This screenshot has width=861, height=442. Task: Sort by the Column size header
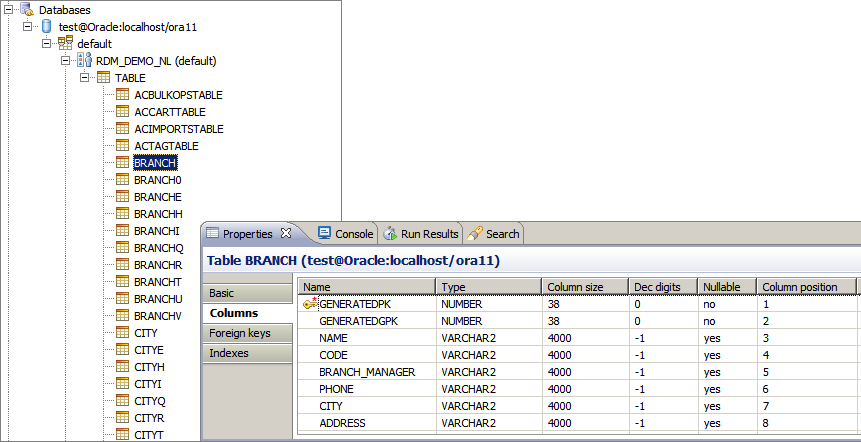(584, 287)
